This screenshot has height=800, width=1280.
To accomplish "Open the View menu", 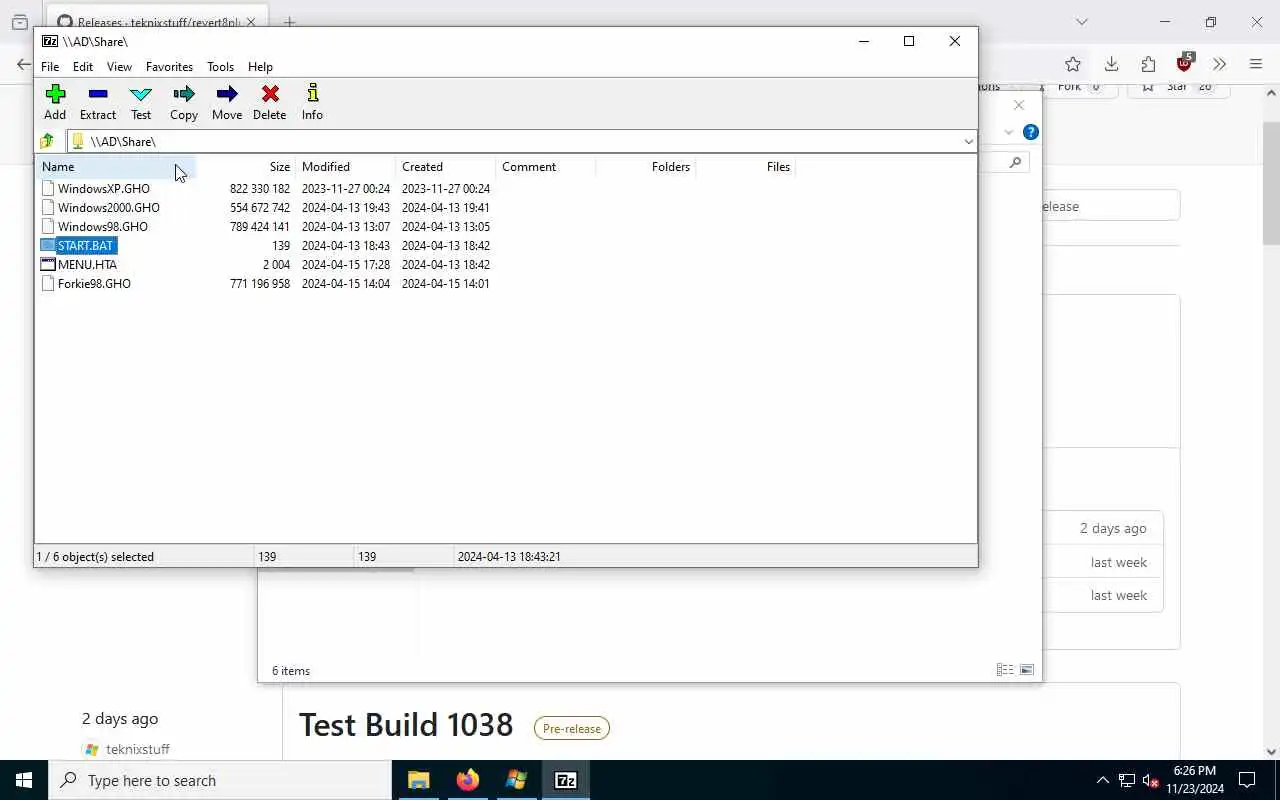I will 119,67.
